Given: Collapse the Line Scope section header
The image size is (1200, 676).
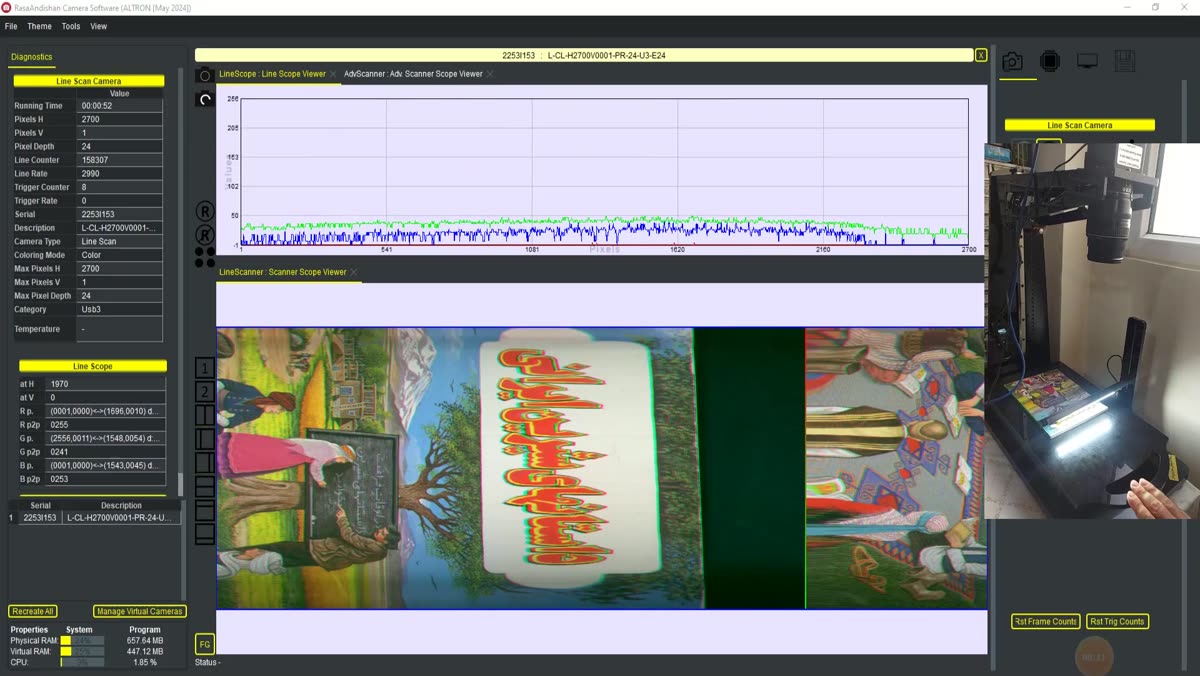Looking at the screenshot, I should coord(93,366).
